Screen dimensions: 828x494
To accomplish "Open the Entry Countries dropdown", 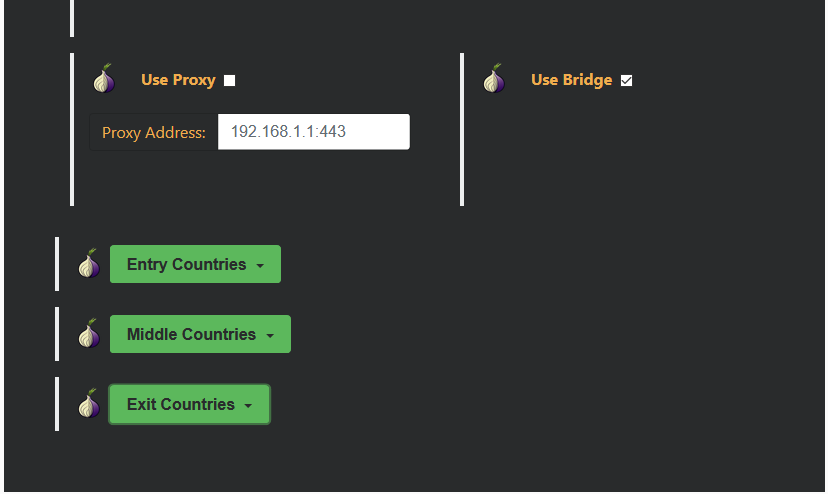I will [x=186, y=264].
